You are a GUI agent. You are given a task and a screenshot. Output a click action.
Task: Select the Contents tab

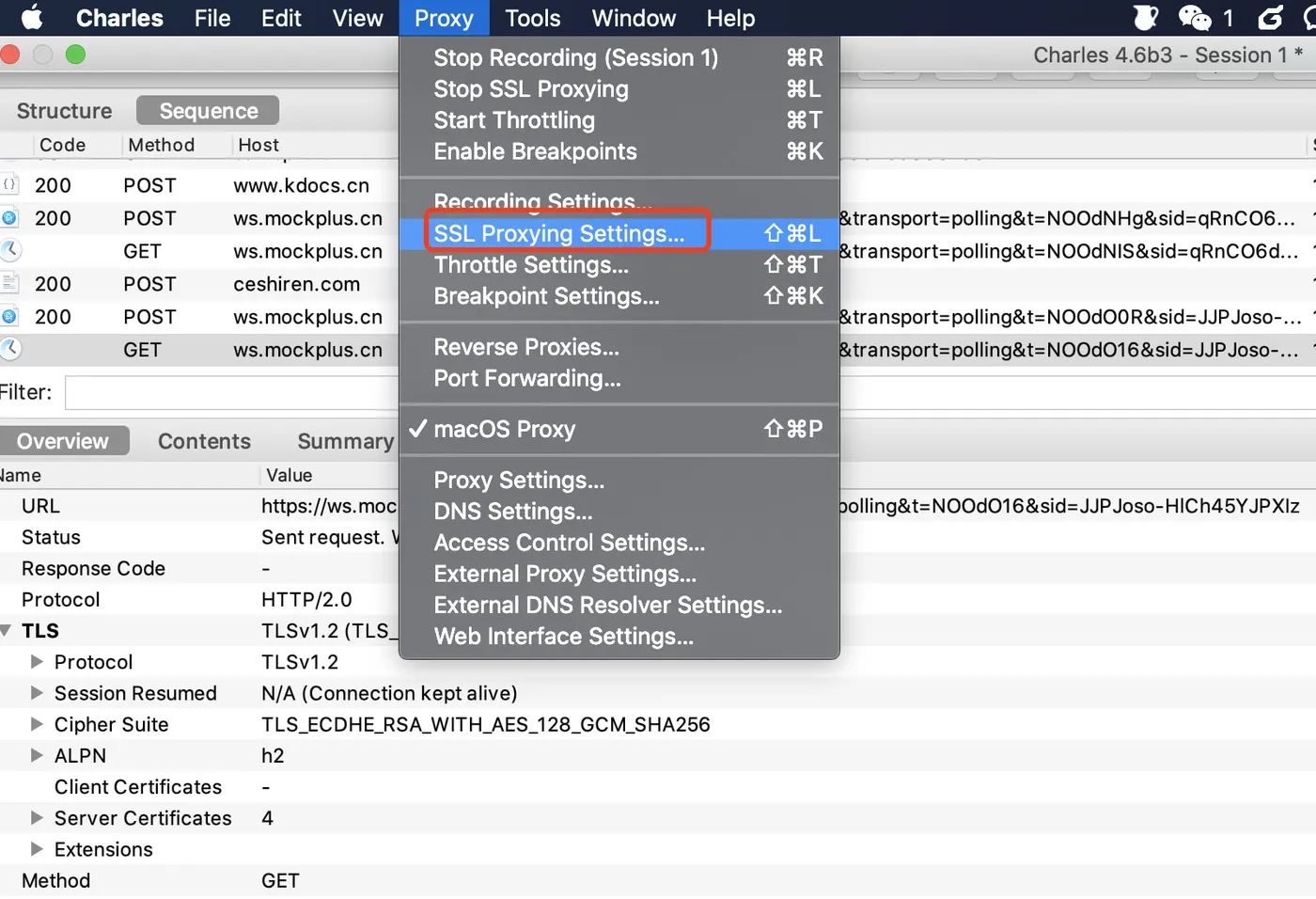pos(204,441)
